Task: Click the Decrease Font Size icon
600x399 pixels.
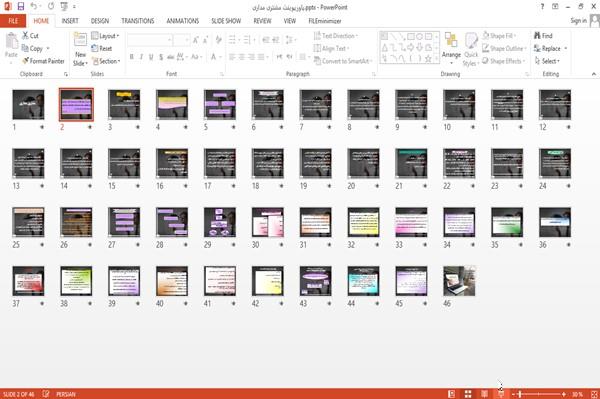Action: click(205, 39)
